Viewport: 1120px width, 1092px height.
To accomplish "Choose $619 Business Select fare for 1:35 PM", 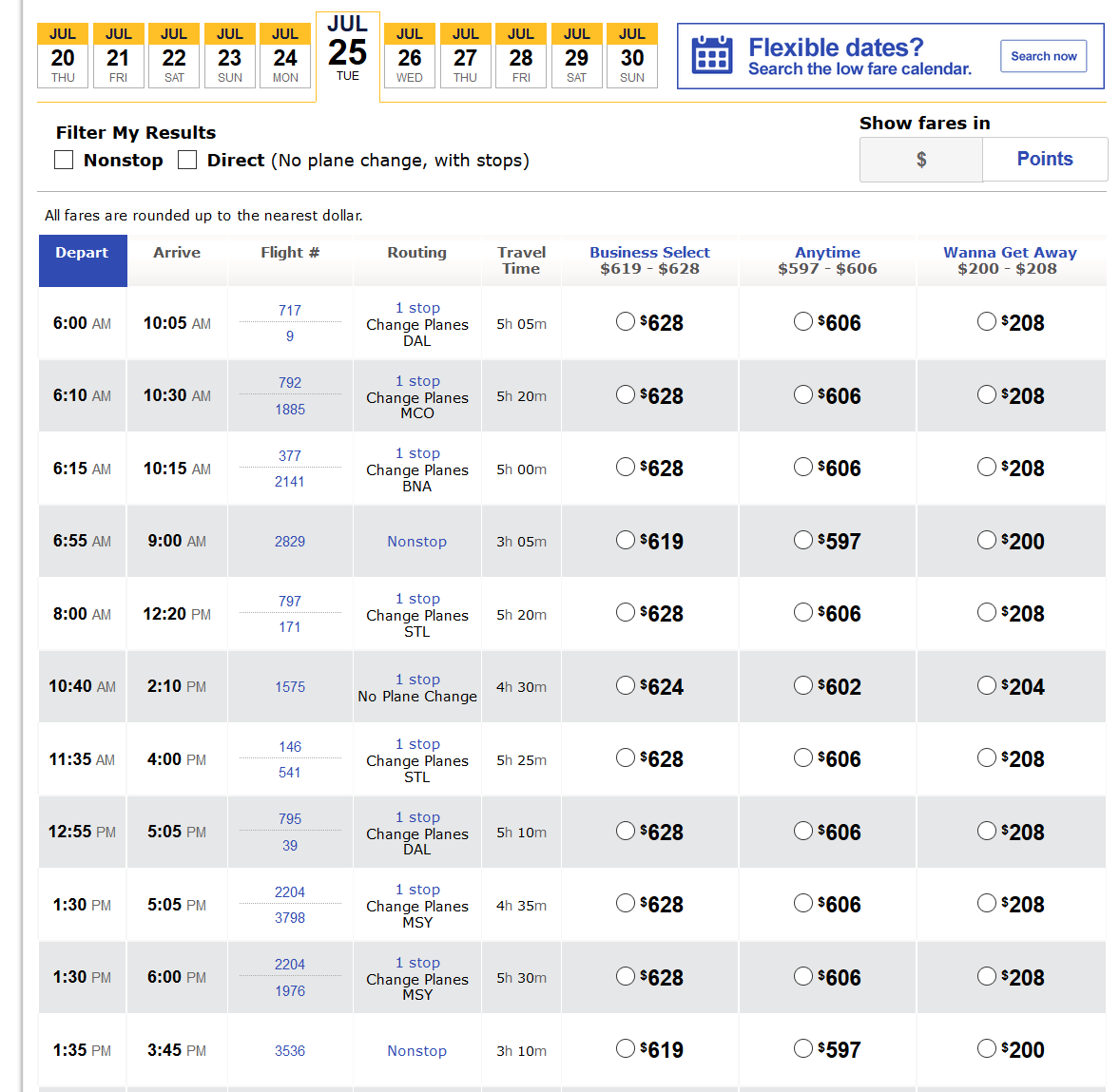I will 626,1049.
